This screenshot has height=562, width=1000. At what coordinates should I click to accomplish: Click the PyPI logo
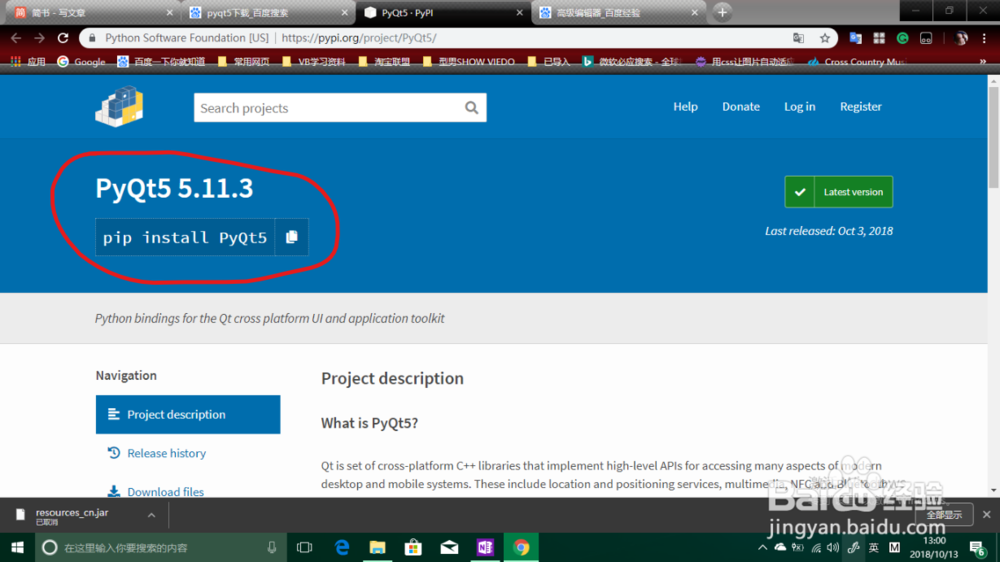point(119,106)
